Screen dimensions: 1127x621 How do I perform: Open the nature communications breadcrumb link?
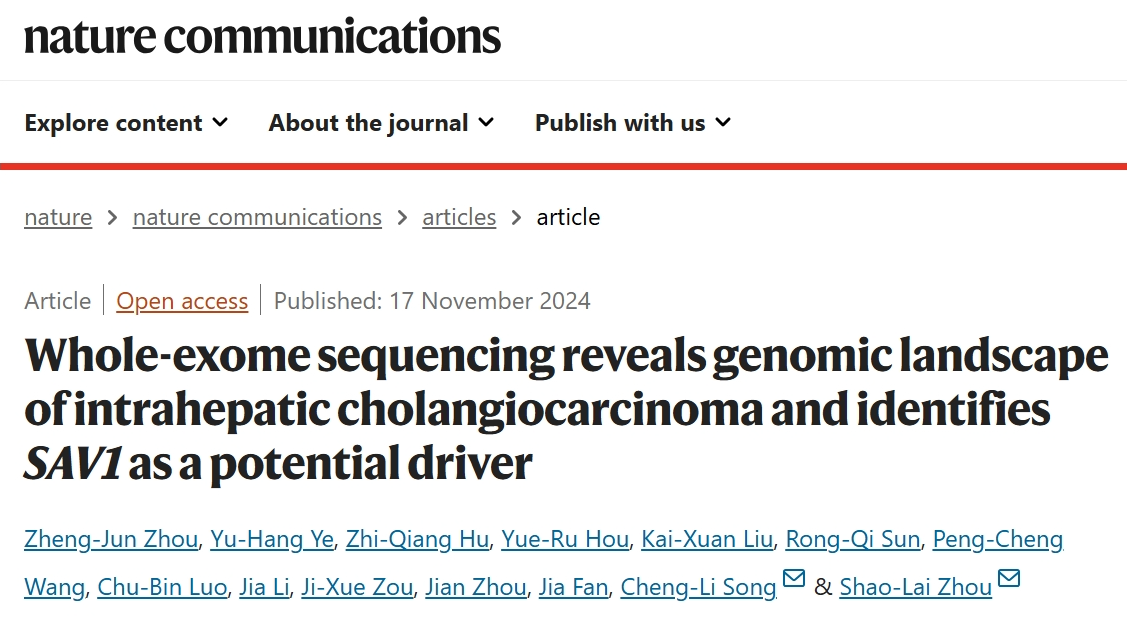click(257, 217)
